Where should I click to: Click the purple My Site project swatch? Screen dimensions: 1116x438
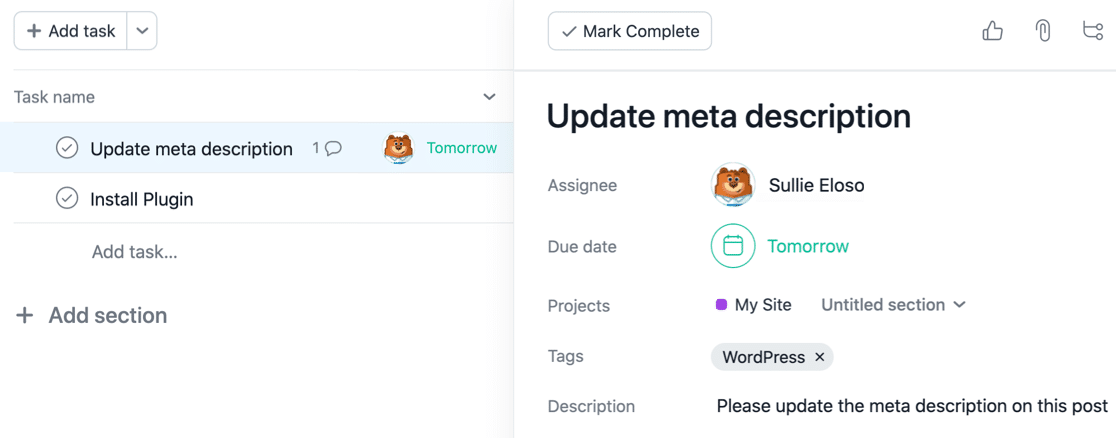click(x=721, y=305)
